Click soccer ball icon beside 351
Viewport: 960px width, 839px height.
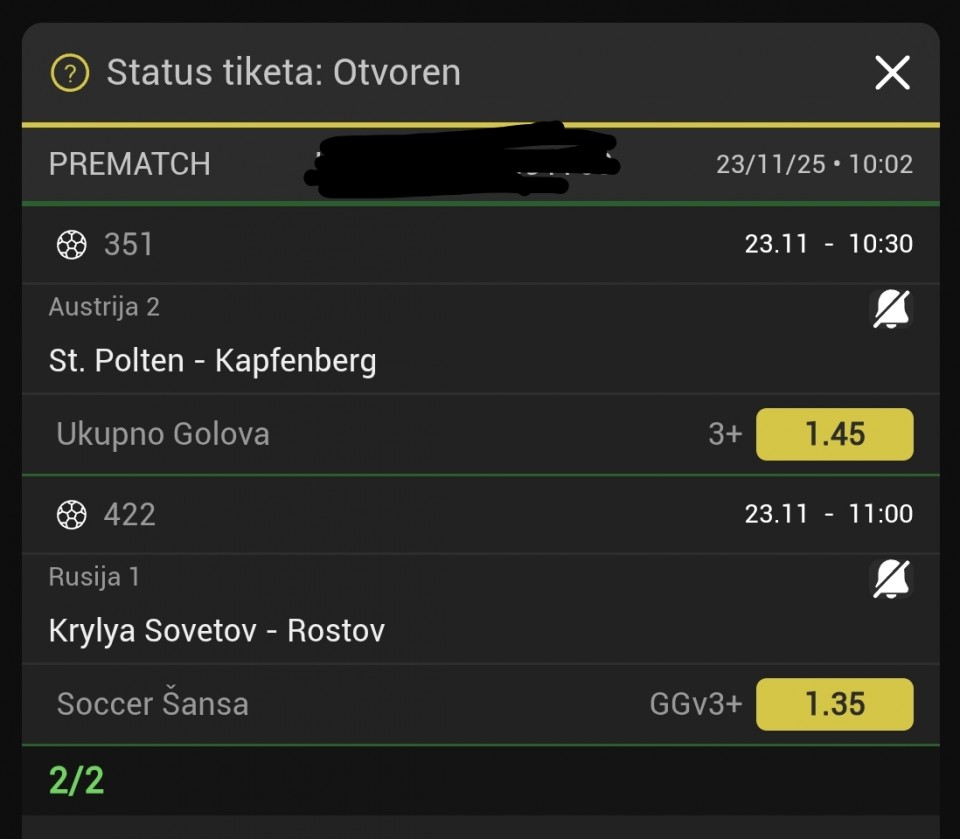tap(72, 244)
